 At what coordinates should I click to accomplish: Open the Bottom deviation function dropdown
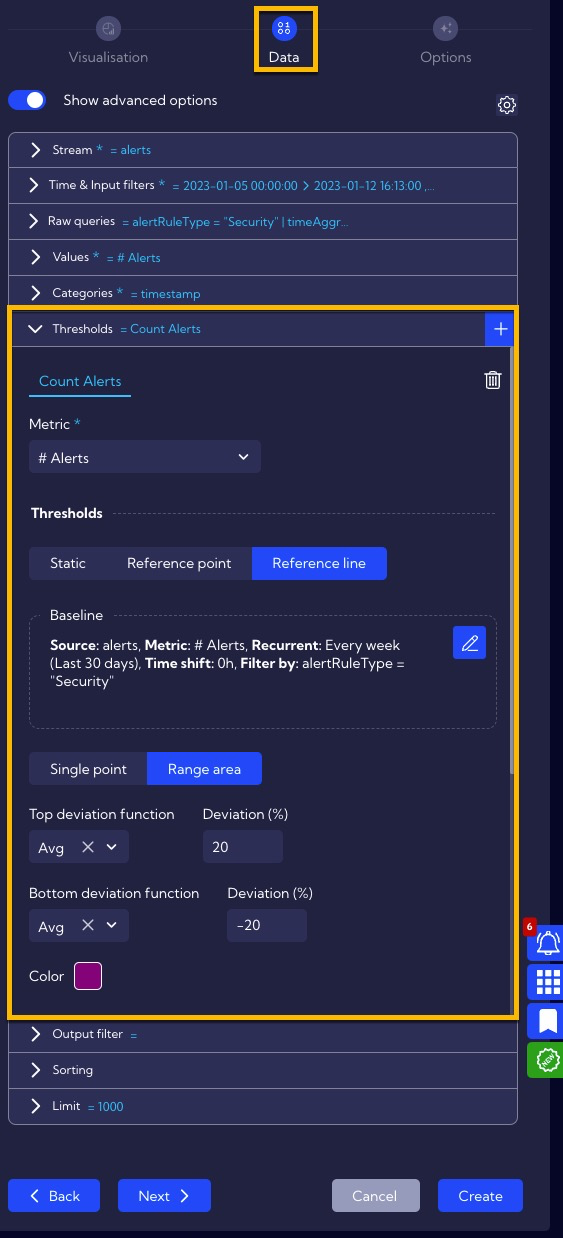[x=112, y=926]
